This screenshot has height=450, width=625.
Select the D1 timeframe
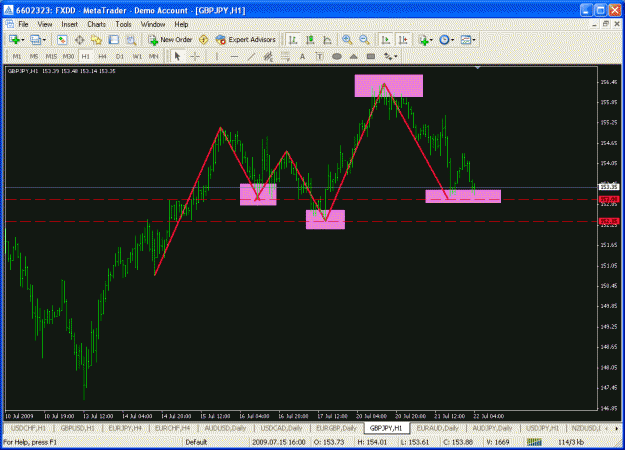[120, 57]
